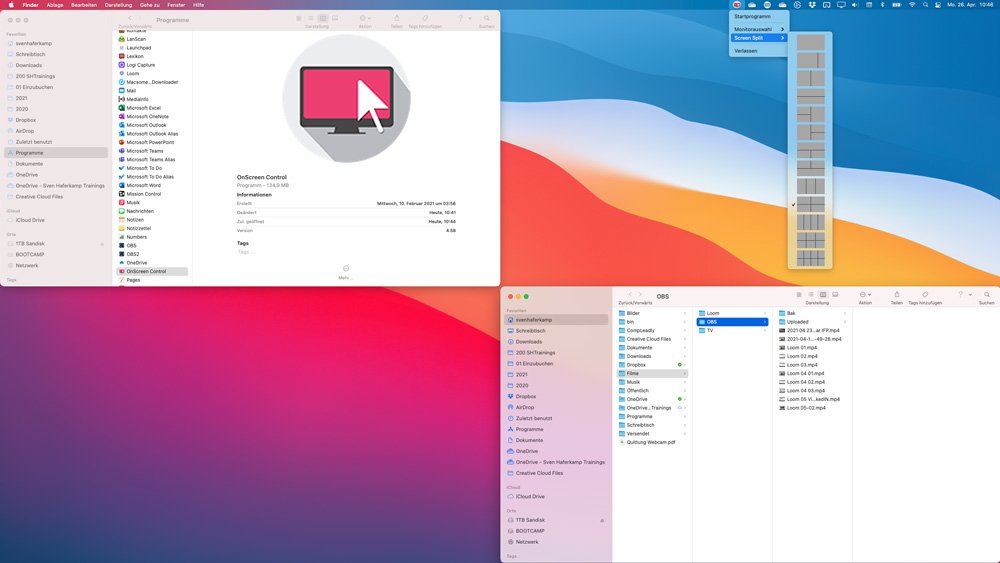1000x563 pixels.
Task: Open the Aktion dropdown in OBS window
Action: (865, 295)
